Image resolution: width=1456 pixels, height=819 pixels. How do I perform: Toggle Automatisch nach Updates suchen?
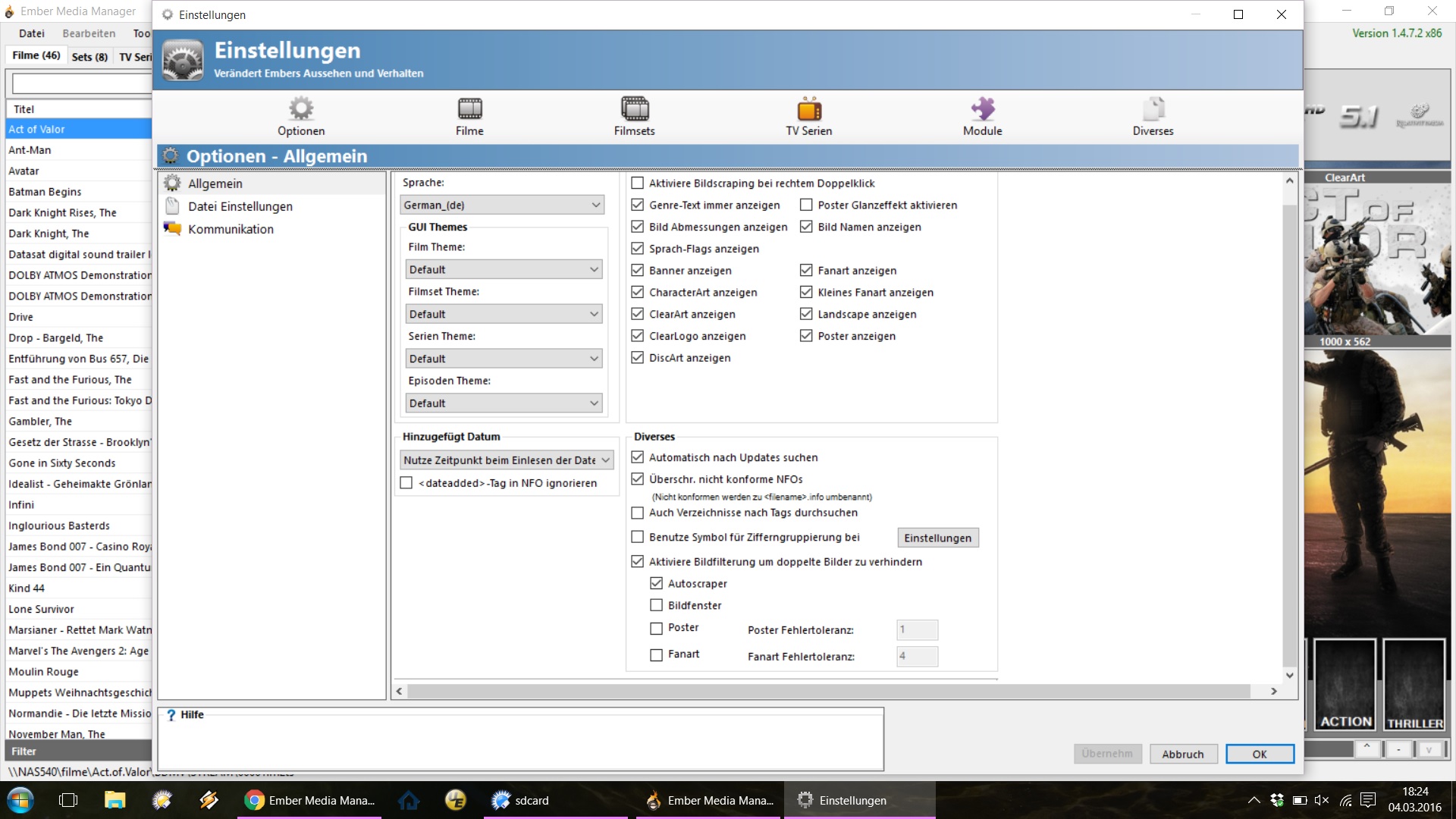(x=638, y=457)
